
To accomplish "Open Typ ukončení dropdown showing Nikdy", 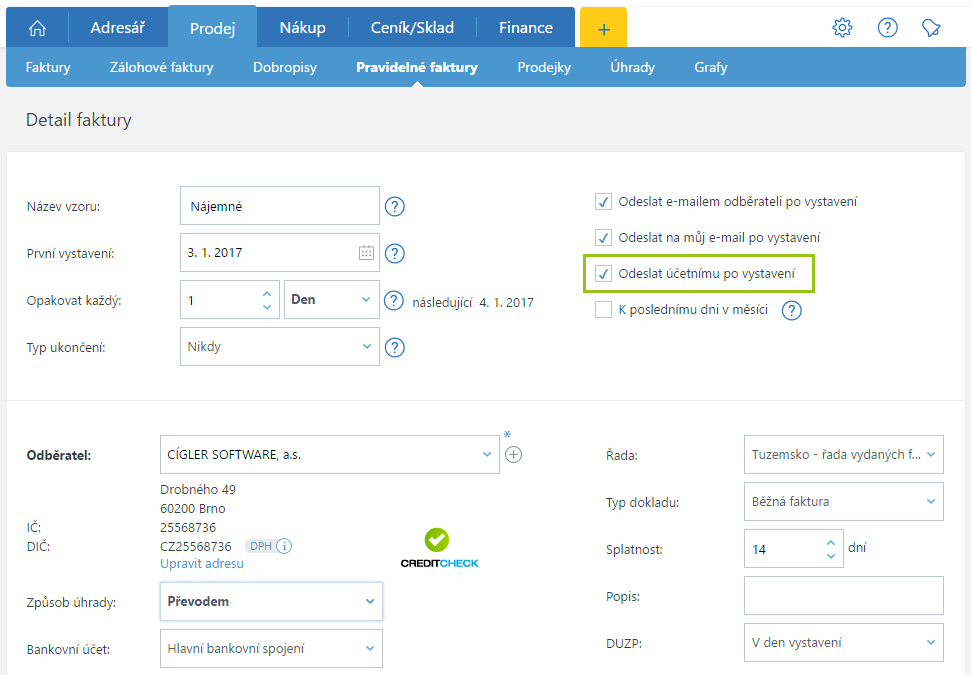I will (x=279, y=347).
